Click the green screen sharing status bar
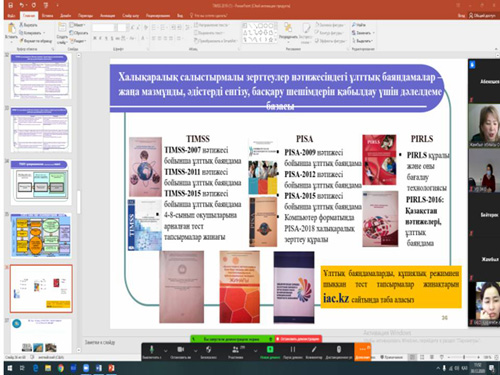This screenshot has width=500, height=375. (232, 339)
